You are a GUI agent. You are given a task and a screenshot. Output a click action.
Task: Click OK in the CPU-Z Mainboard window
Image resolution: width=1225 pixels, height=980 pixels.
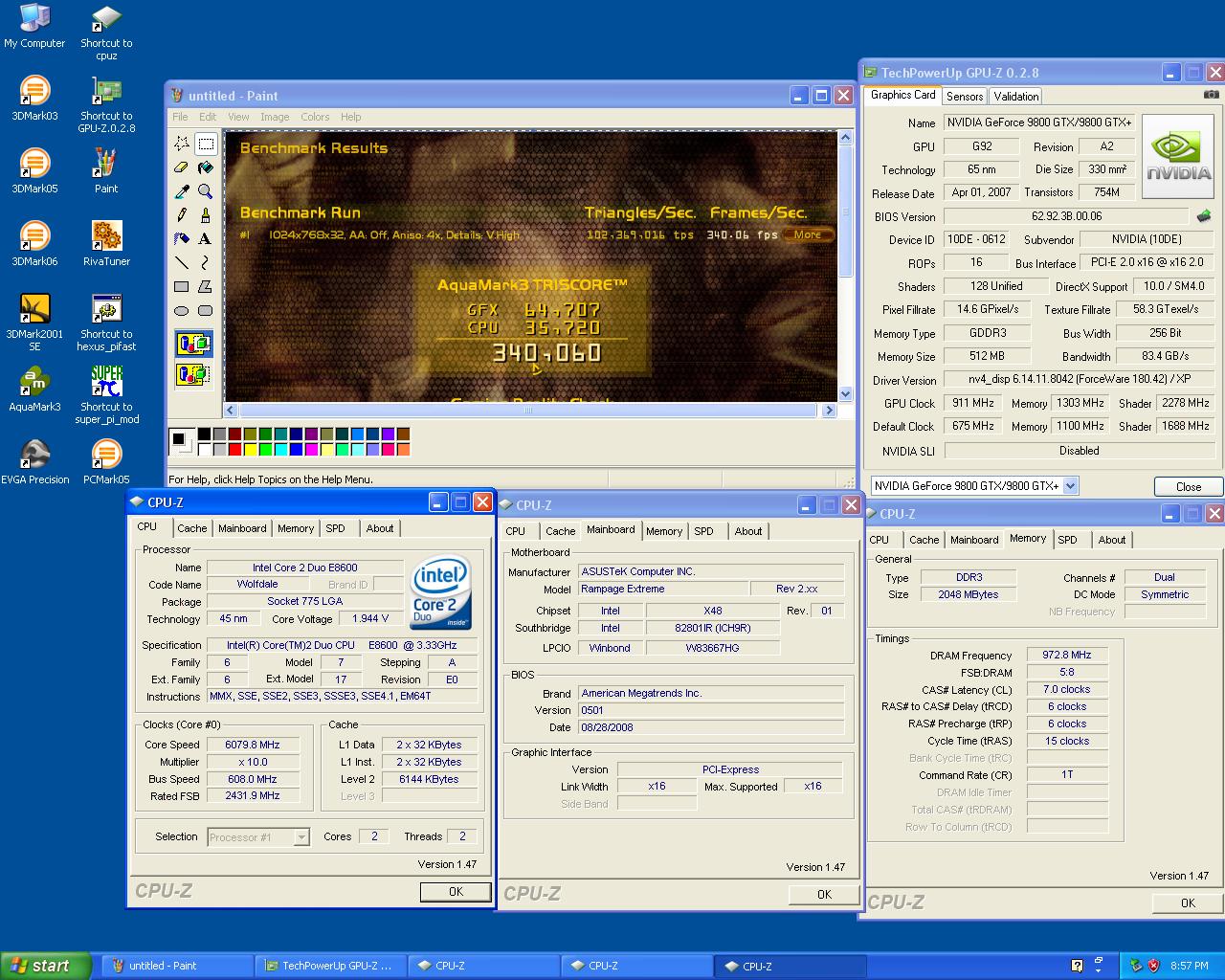824,894
